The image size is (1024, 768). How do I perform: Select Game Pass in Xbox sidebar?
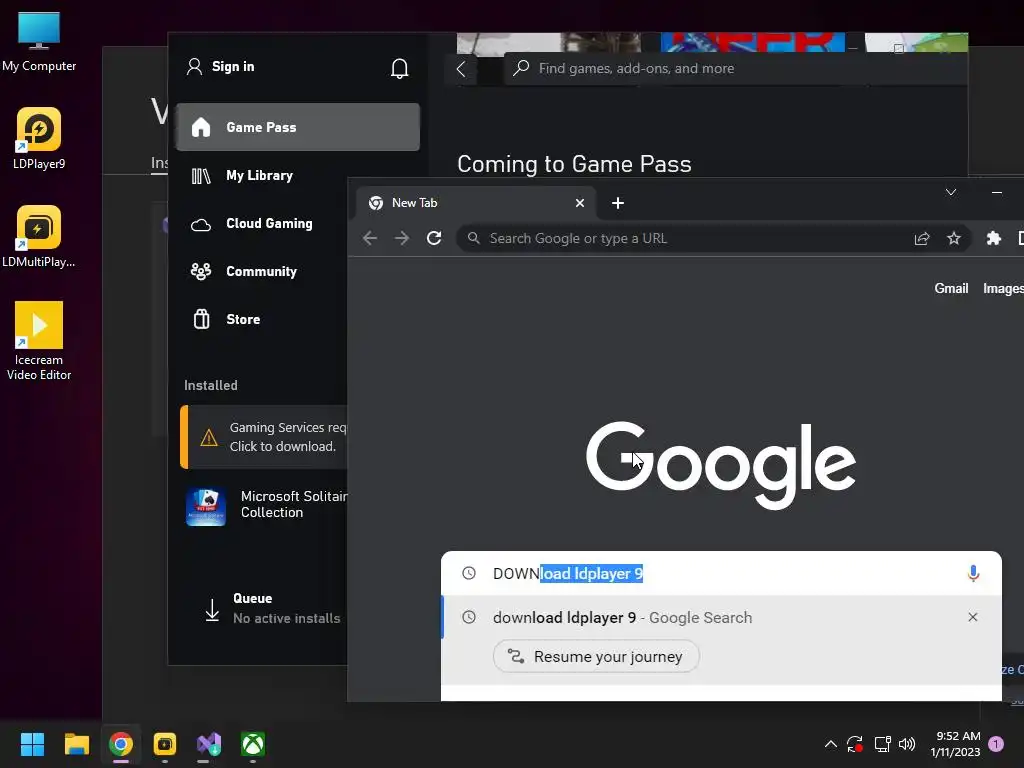pyautogui.click(x=298, y=127)
